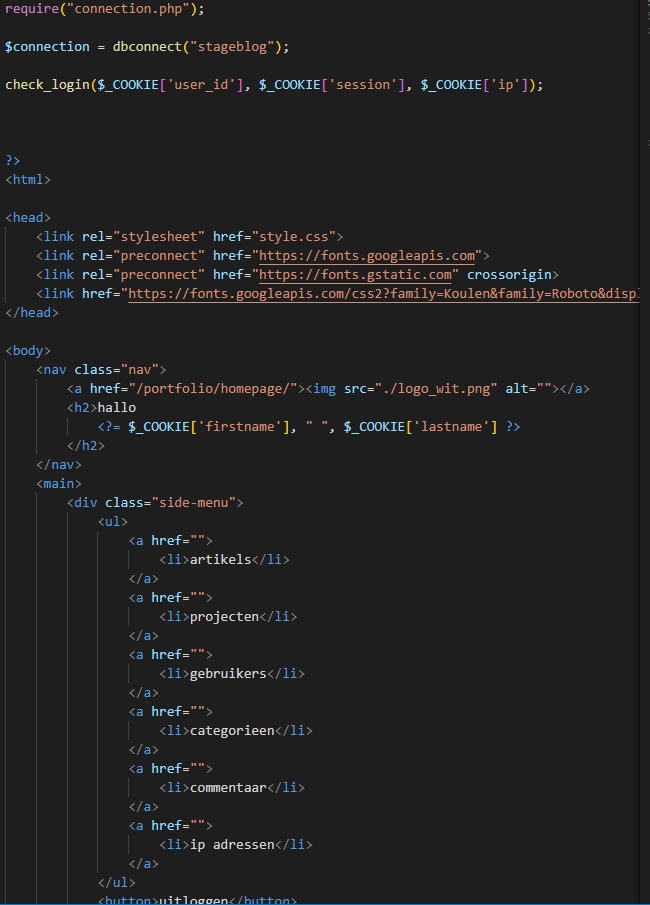Click the PHP closing tag ?>
The width and height of the screenshot is (650, 905).
point(13,161)
